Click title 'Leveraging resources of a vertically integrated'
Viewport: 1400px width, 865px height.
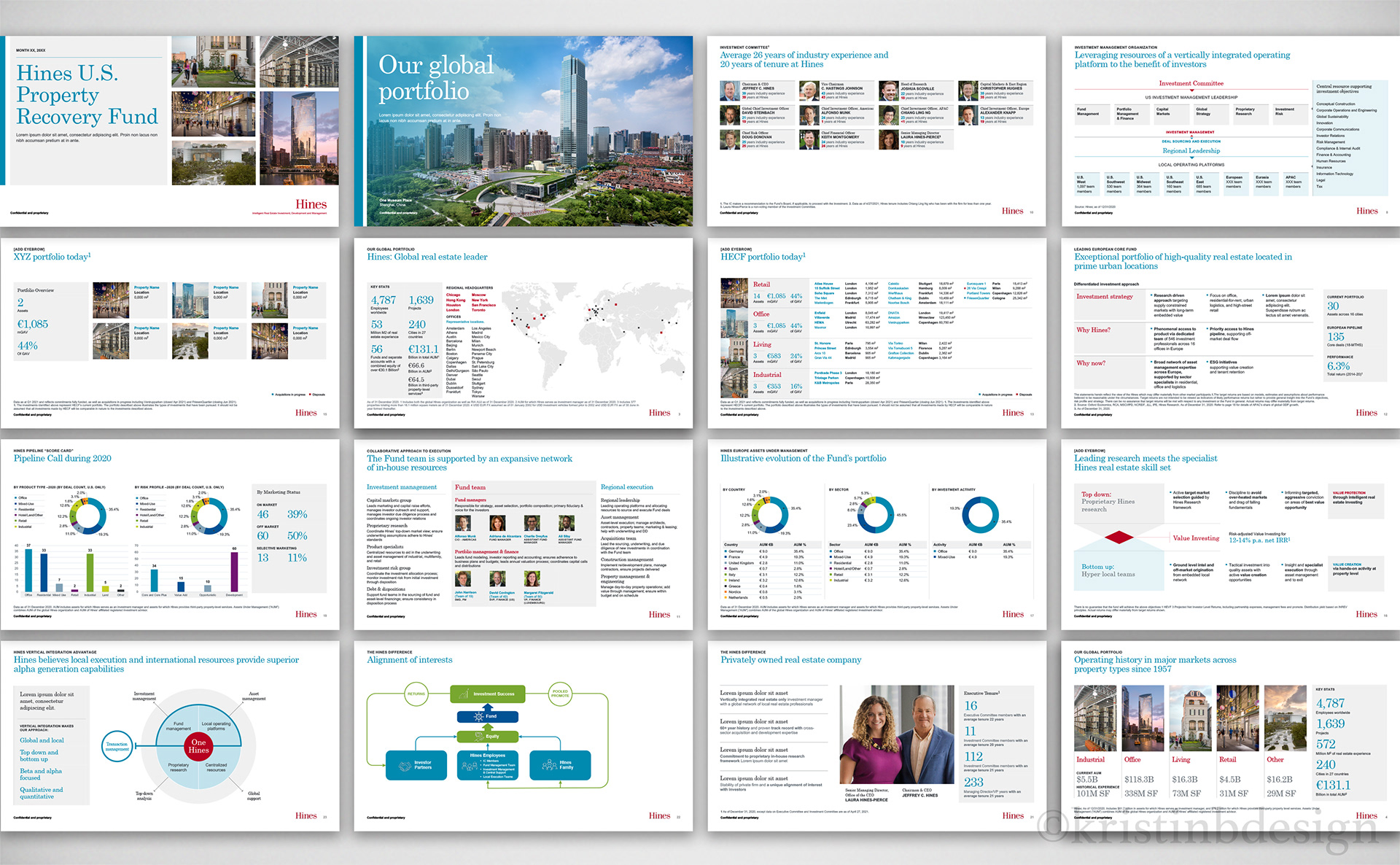[1182, 59]
